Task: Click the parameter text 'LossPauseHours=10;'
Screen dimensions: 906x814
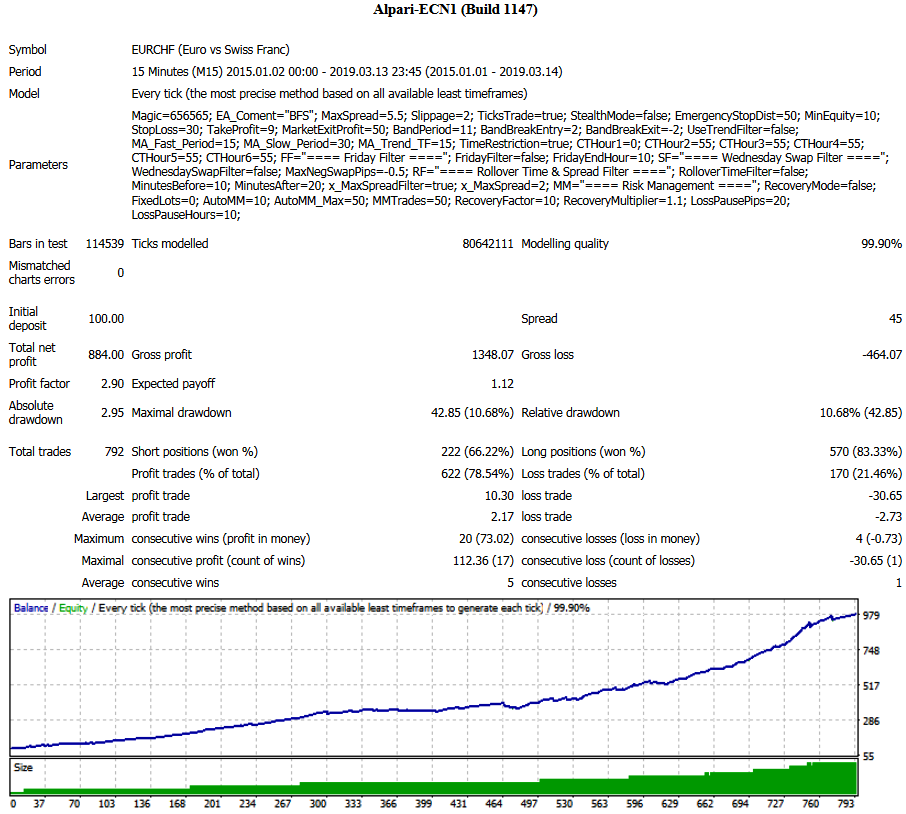Action: [185, 215]
